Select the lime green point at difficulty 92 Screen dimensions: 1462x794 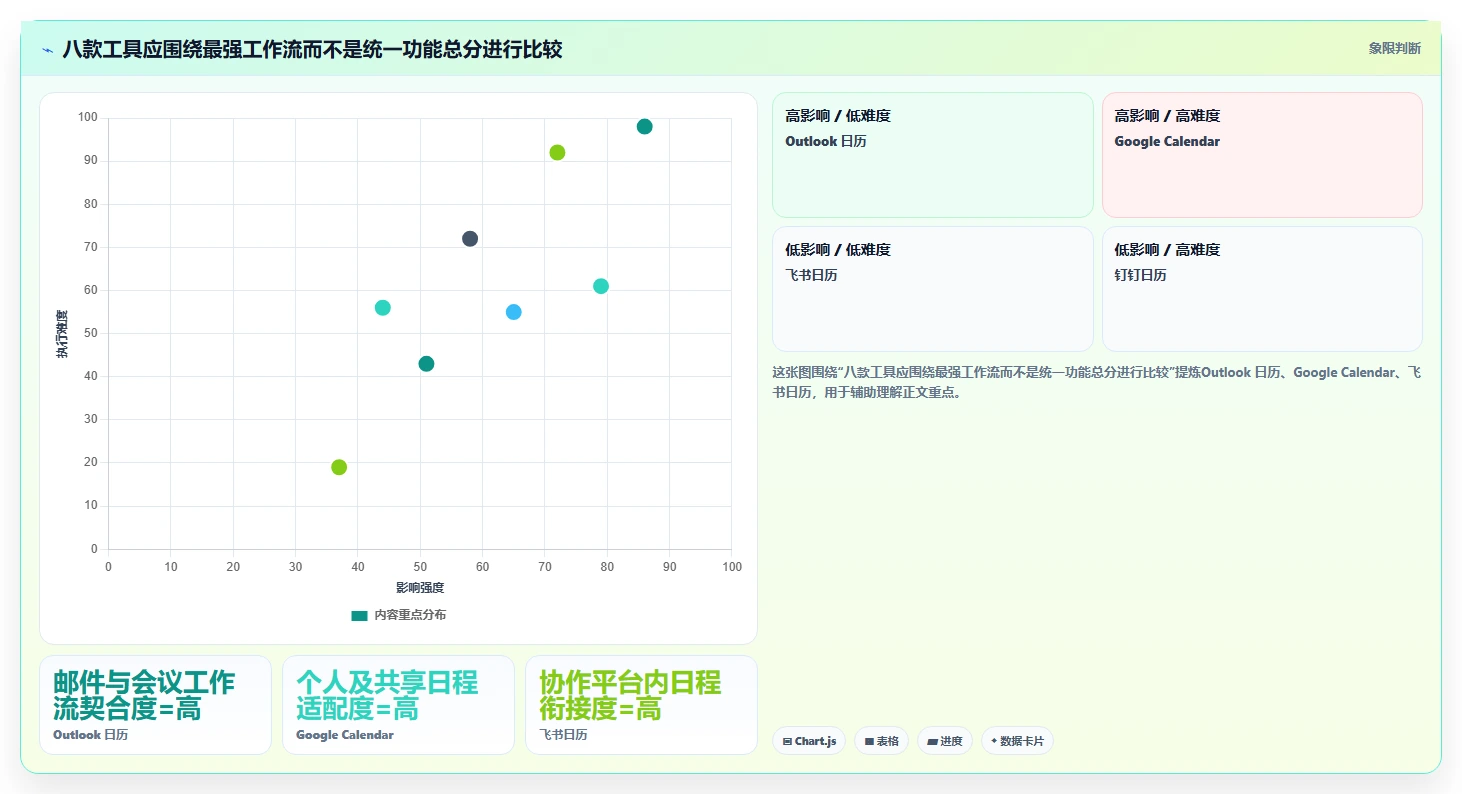tap(557, 153)
